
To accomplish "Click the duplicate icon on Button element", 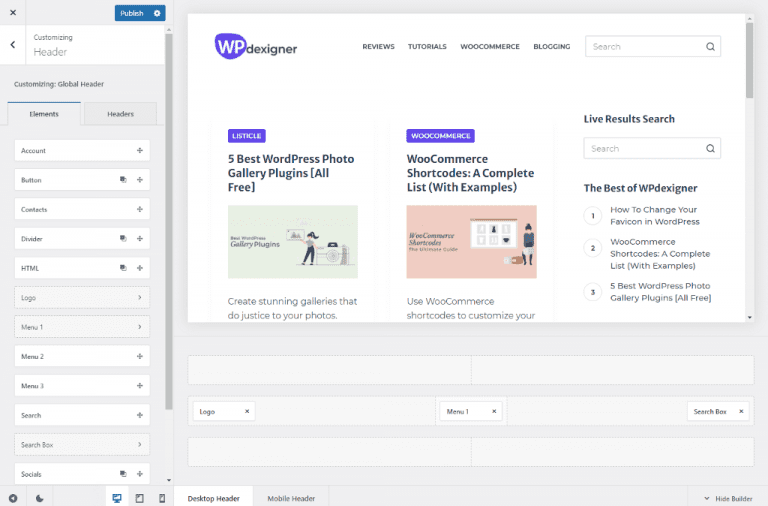I will (122, 180).
